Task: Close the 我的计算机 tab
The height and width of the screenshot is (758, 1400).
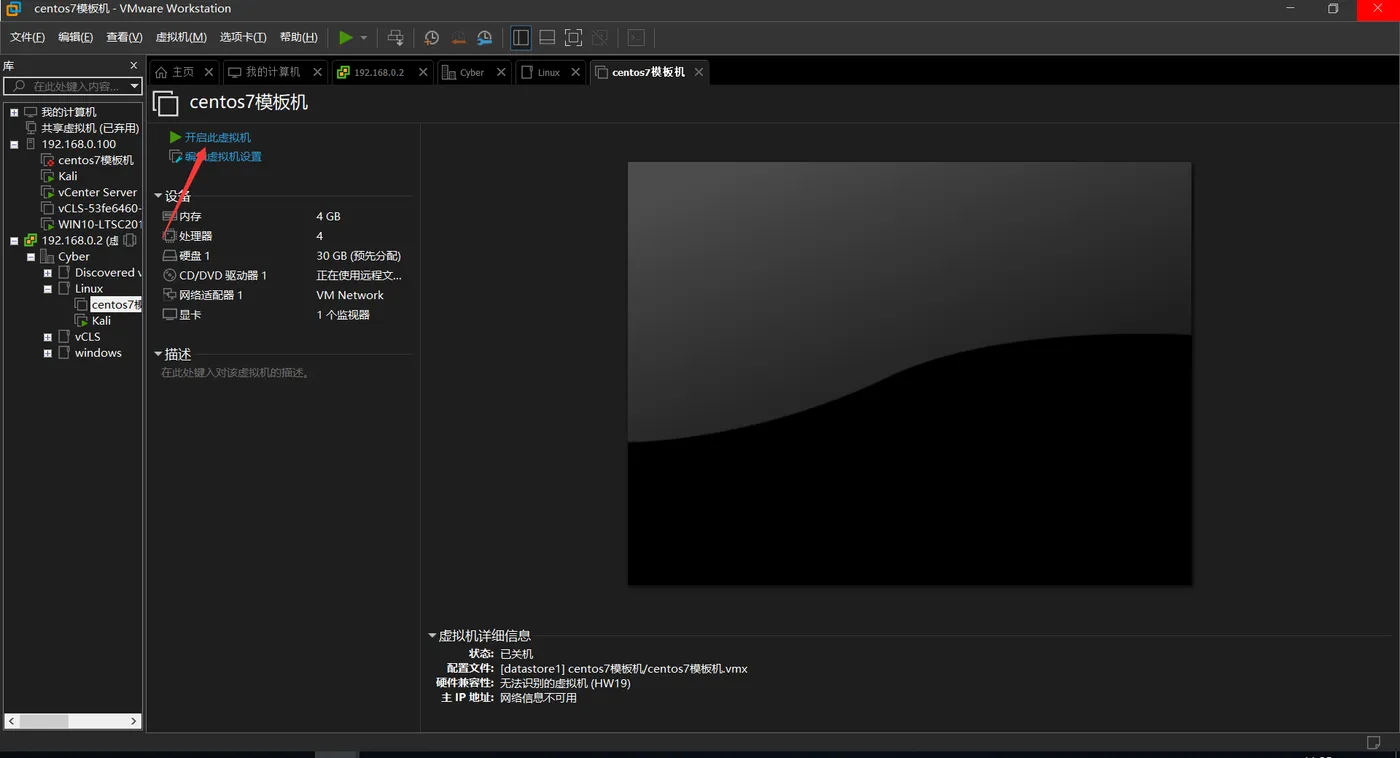Action: 317,72
